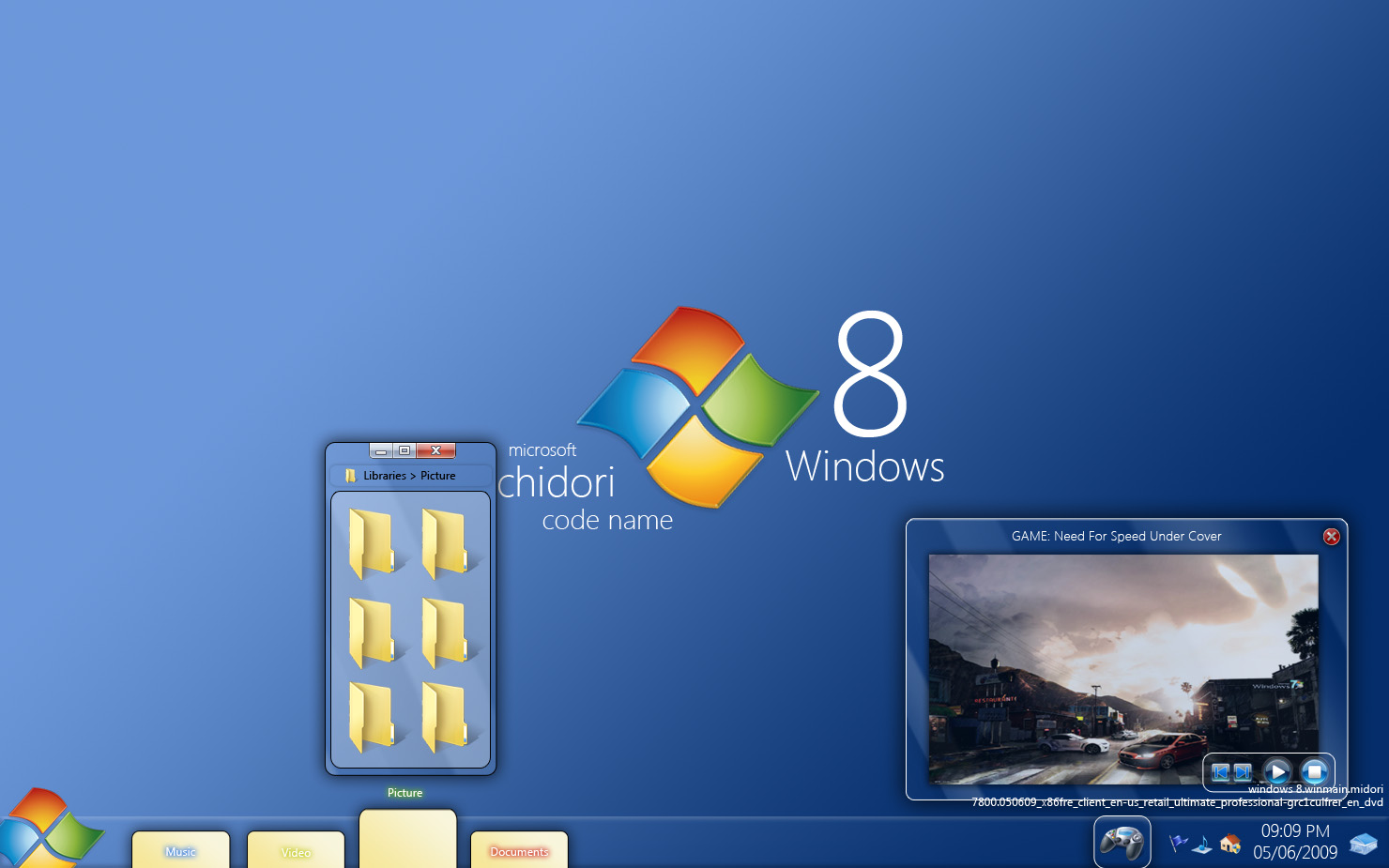Switch to the Video library in the dock
1389x868 pixels.
tap(296, 849)
